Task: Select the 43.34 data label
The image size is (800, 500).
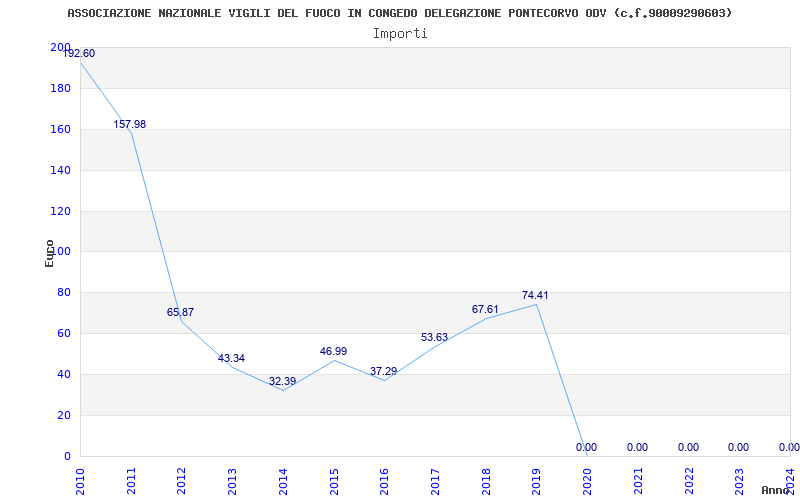Action: pos(231,358)
